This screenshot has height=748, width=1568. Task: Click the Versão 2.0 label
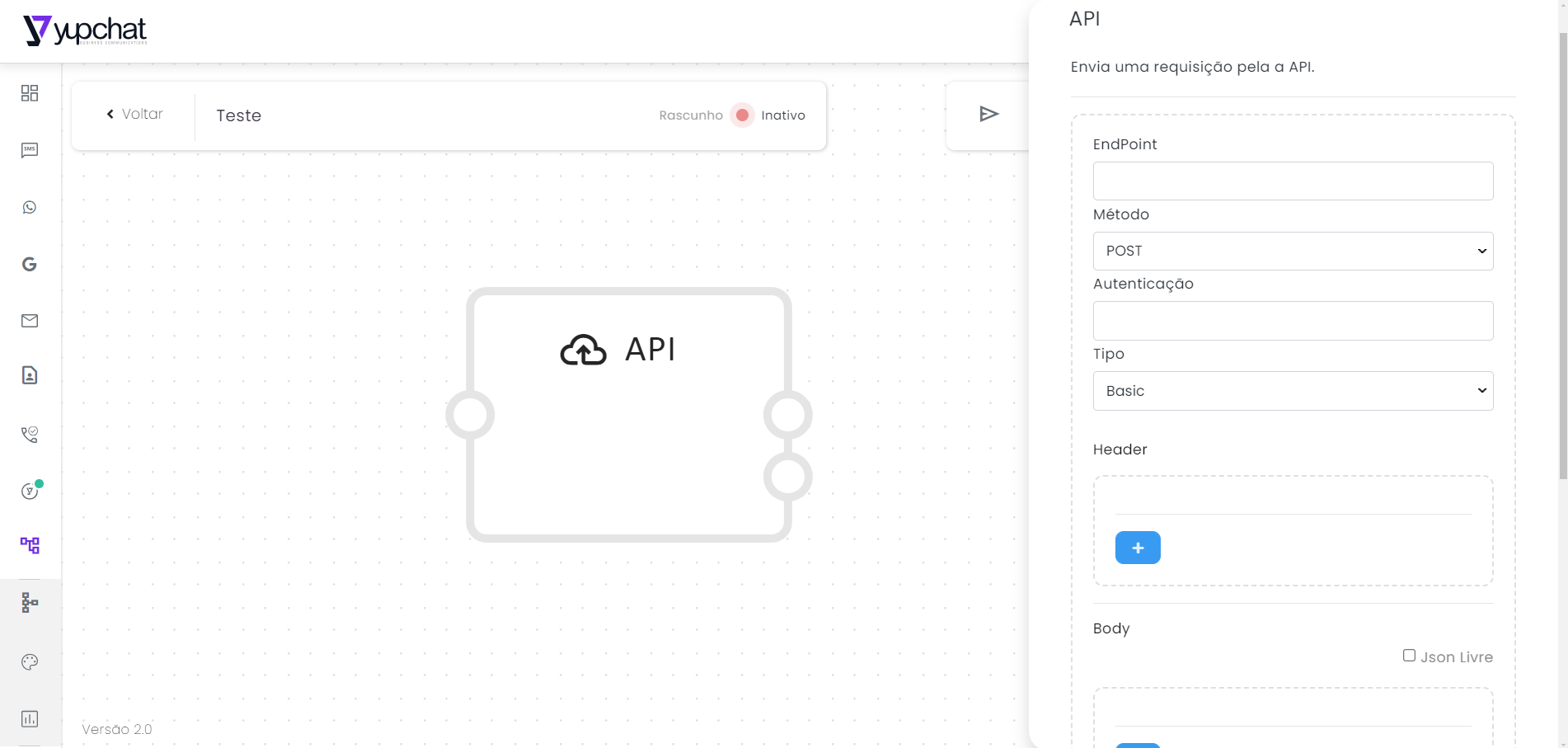117,729
